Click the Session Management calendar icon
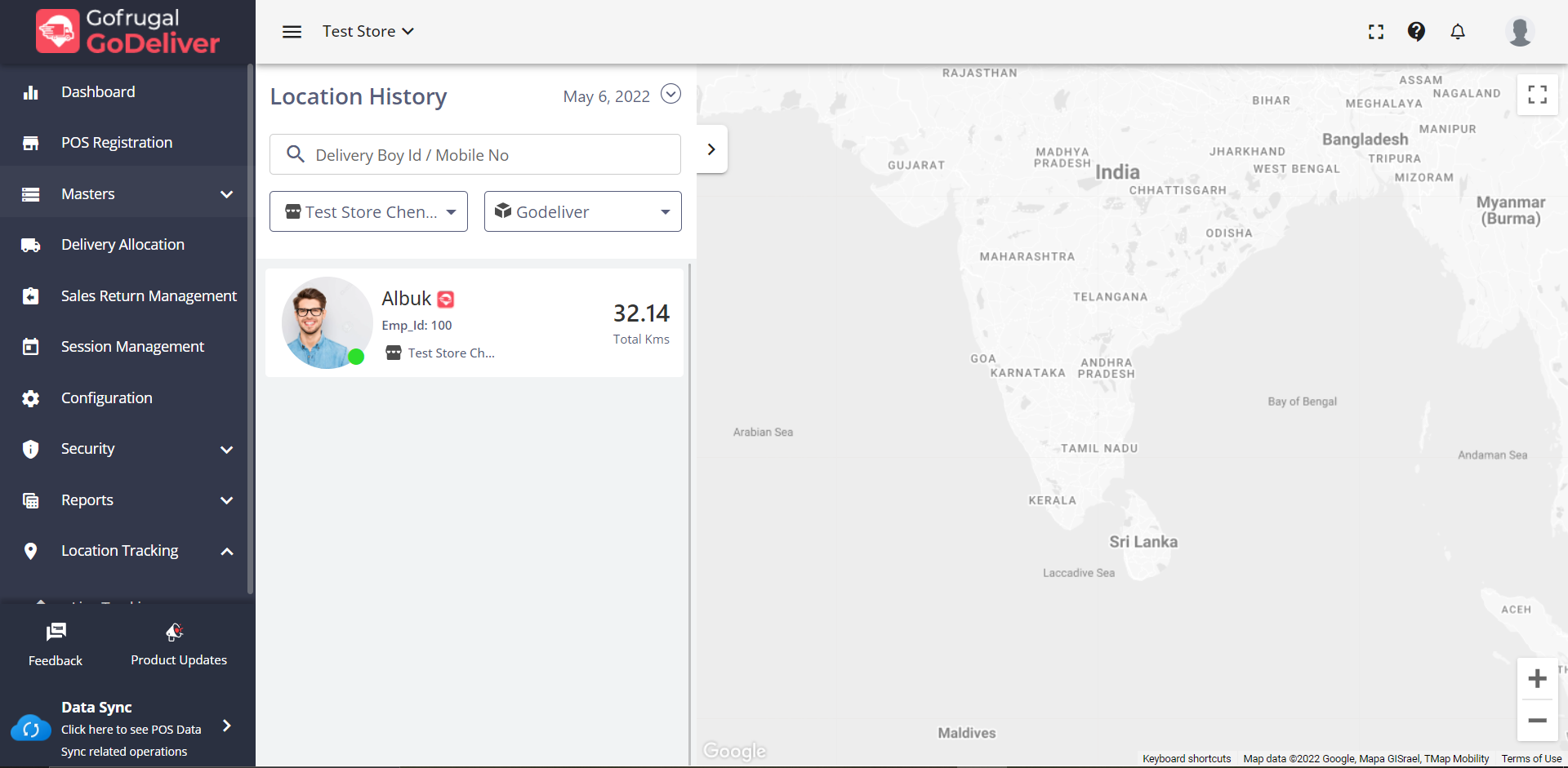Screen dimensions: 1568x768 point(31,347)
